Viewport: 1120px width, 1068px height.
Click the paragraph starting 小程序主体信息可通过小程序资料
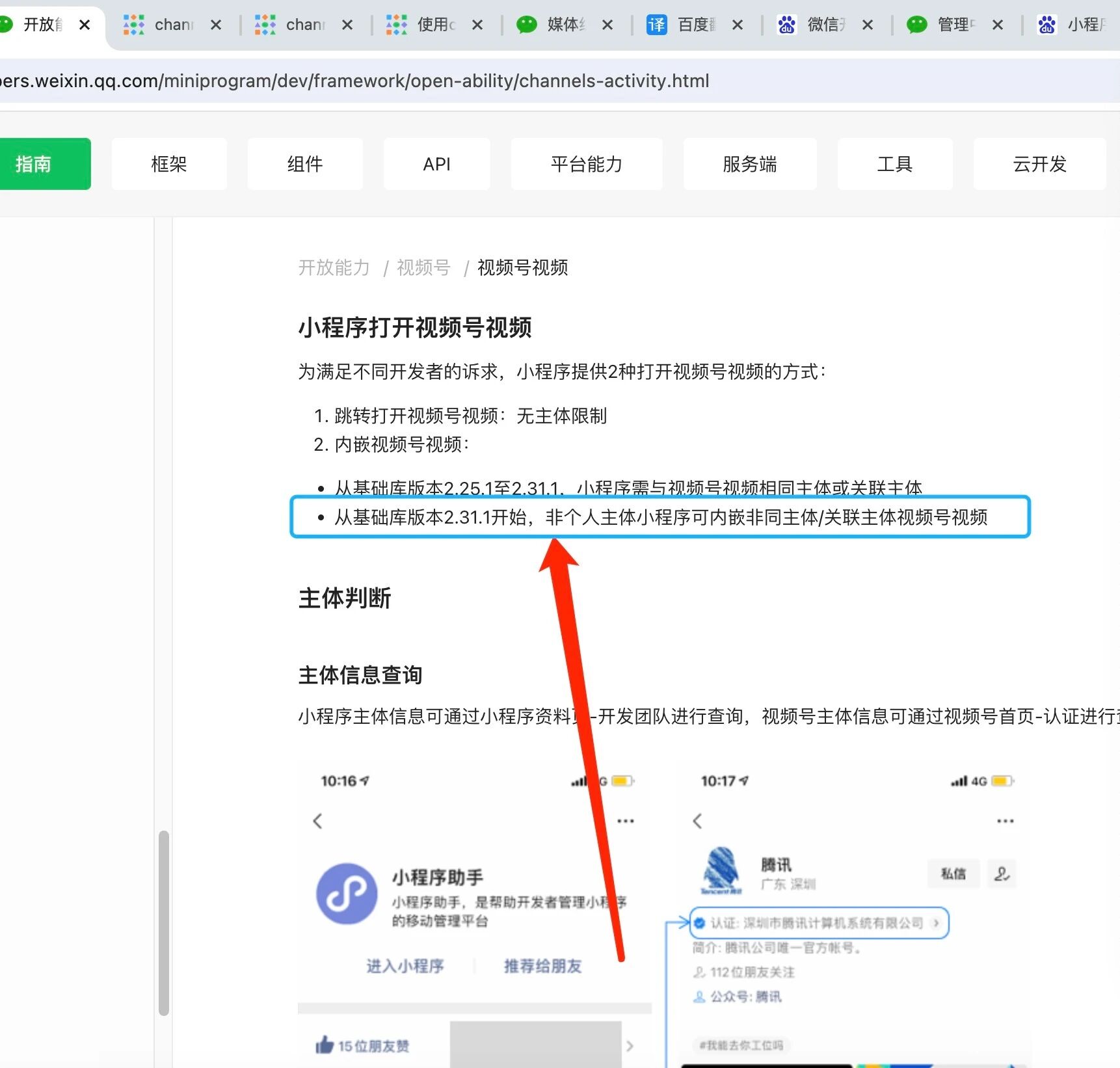pos(709,716)
